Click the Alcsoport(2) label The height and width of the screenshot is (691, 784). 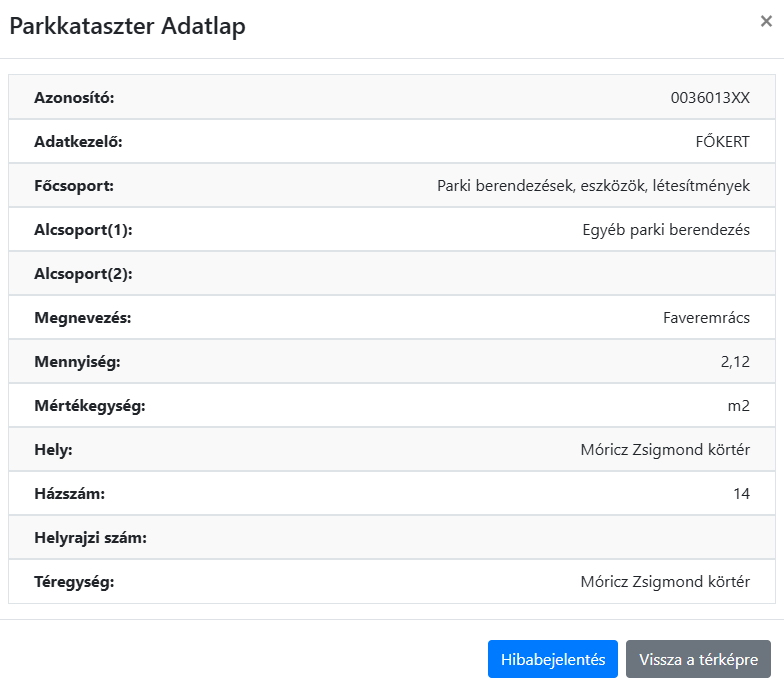(83, 274)
